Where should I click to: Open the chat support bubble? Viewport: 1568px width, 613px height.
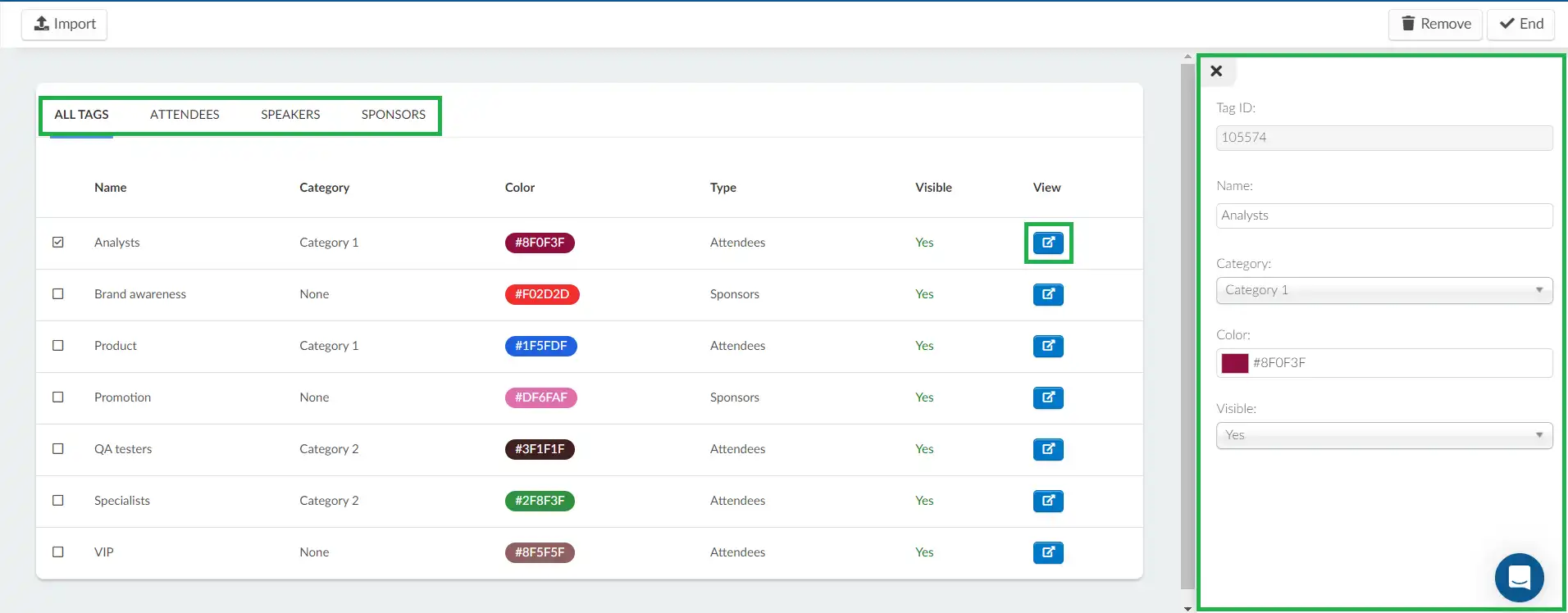pos(1519,578)
